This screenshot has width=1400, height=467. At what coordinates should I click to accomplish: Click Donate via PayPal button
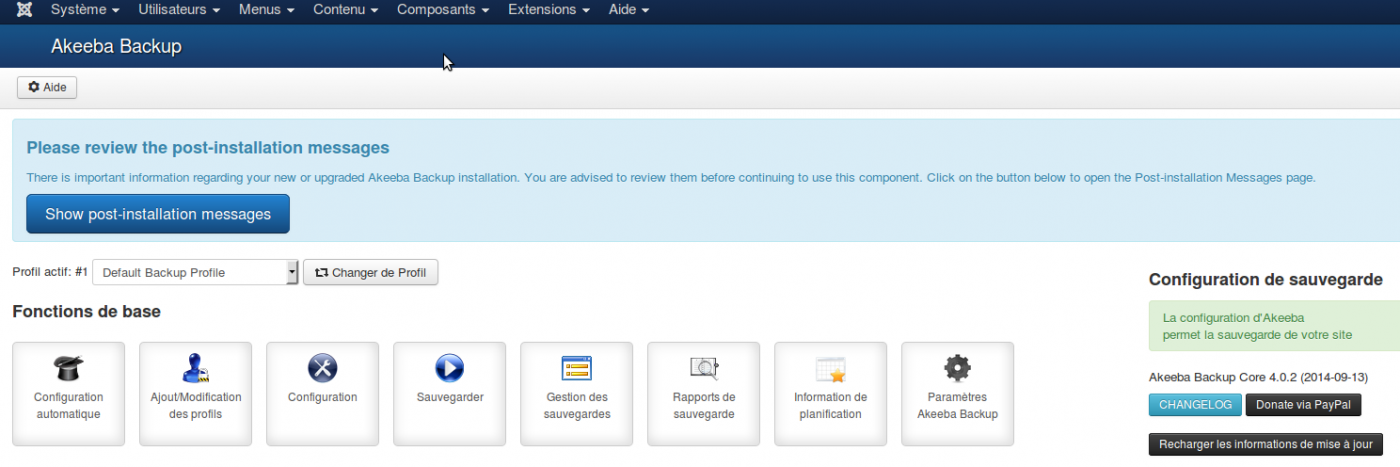[x=1304, y=405]
